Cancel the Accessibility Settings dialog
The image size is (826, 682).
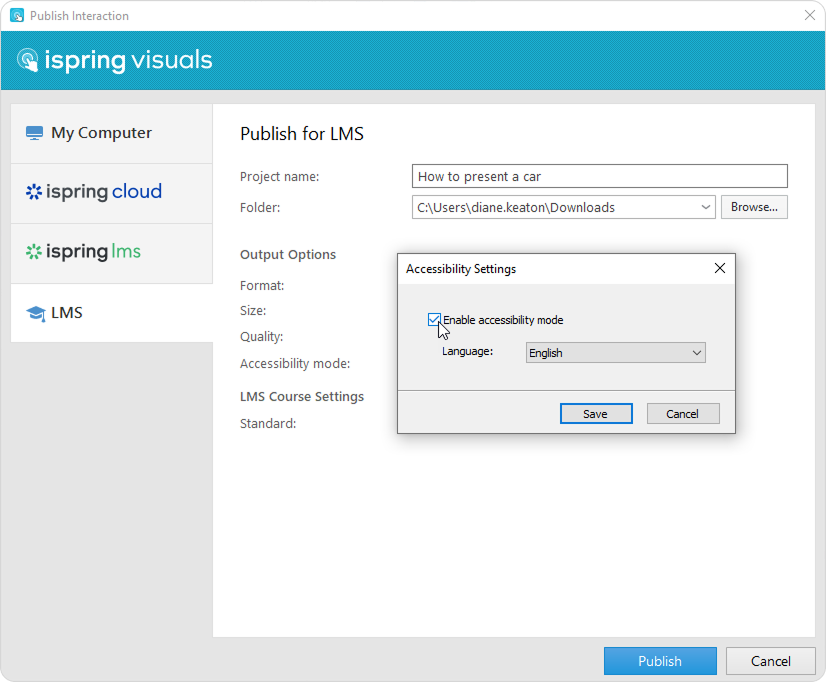click(x=682, y=414)
